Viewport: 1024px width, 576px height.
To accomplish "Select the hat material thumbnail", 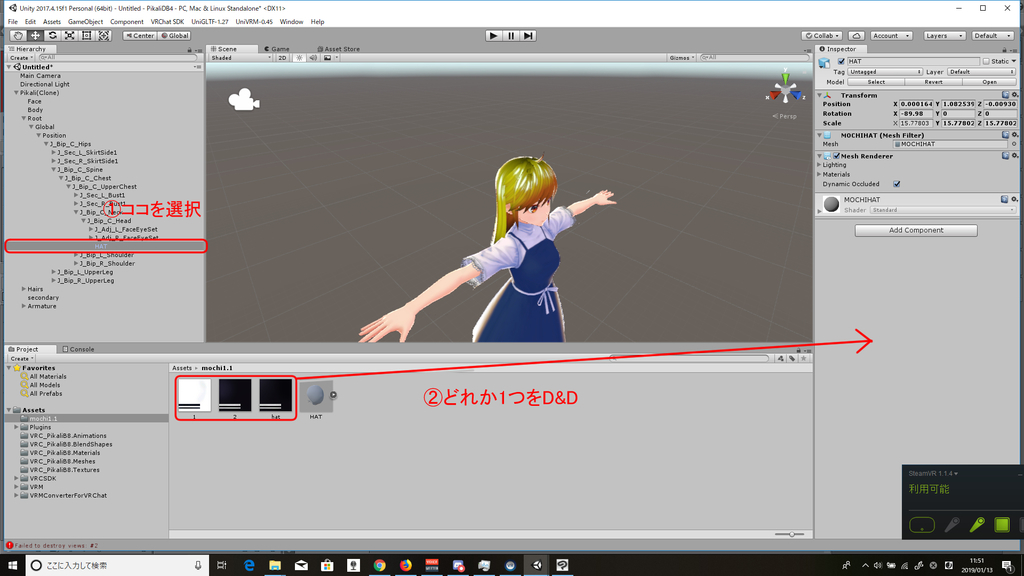I will (x=276, y=398).
